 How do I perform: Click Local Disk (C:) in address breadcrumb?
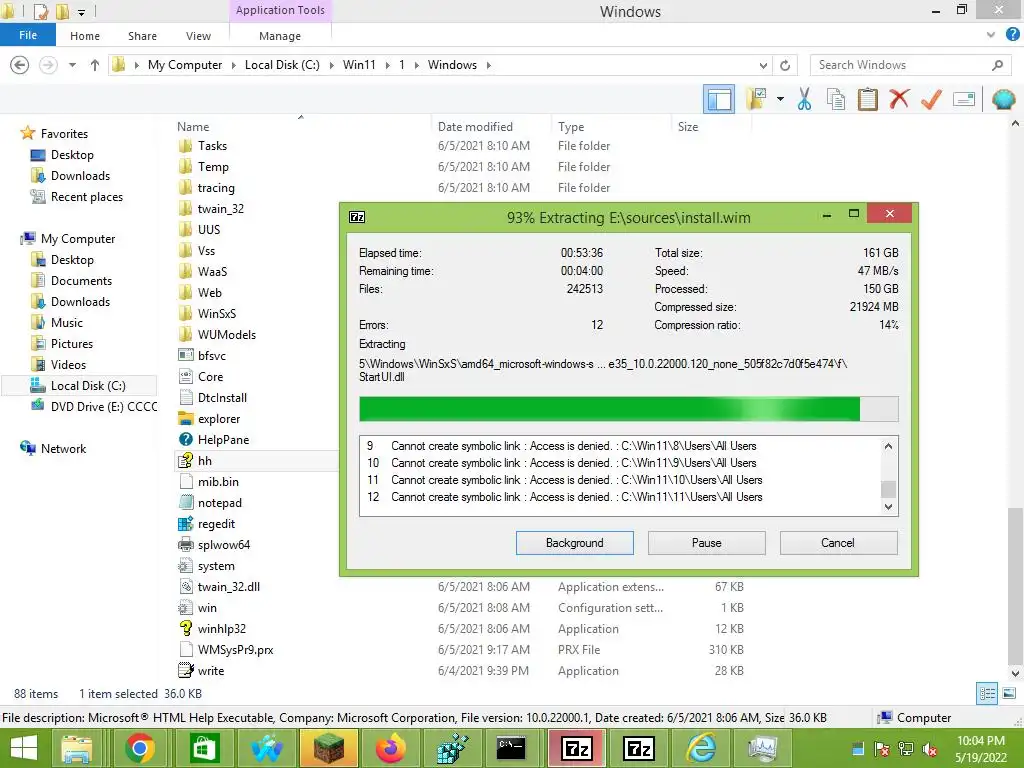[282, 65]
